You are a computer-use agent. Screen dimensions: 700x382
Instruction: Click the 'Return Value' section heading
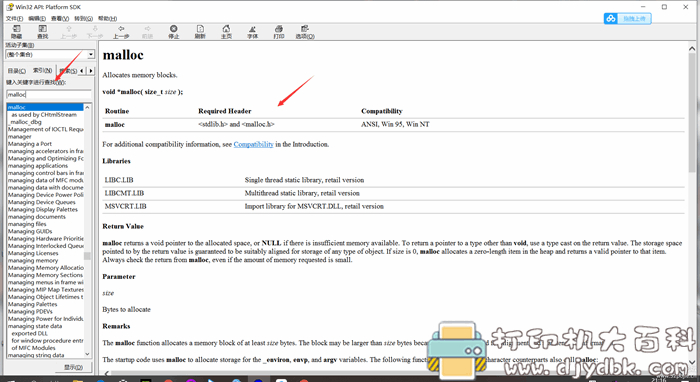pyautogui.click(x=123, y=226)
